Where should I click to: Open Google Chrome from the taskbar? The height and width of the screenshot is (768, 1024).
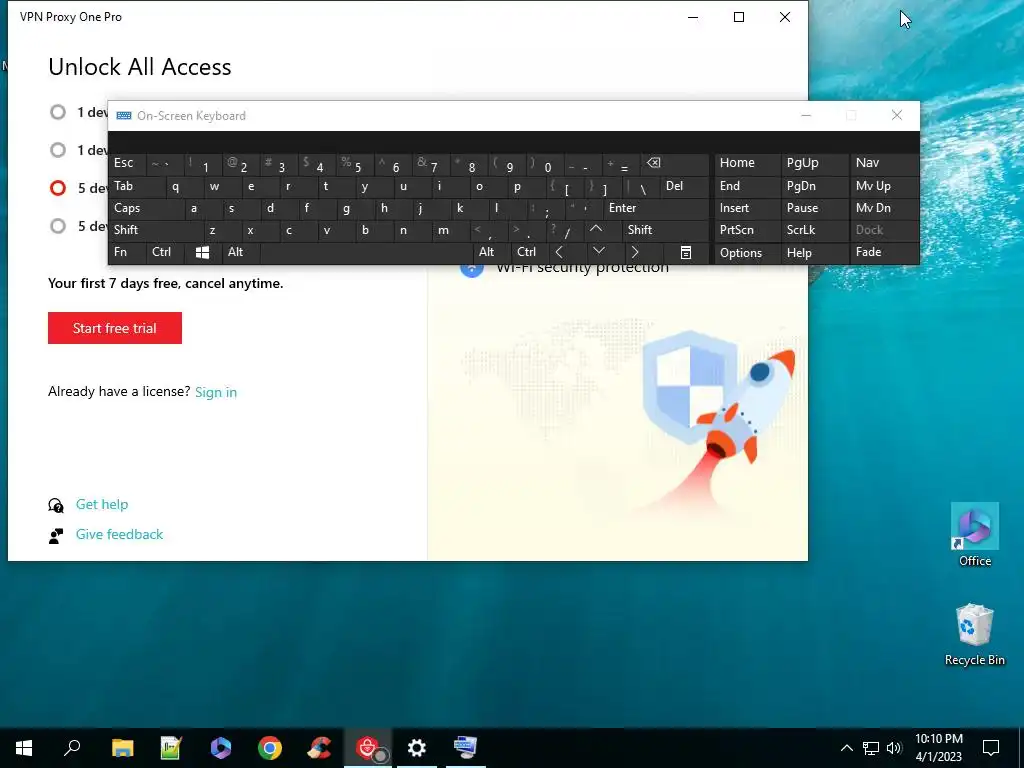[270, 748]
